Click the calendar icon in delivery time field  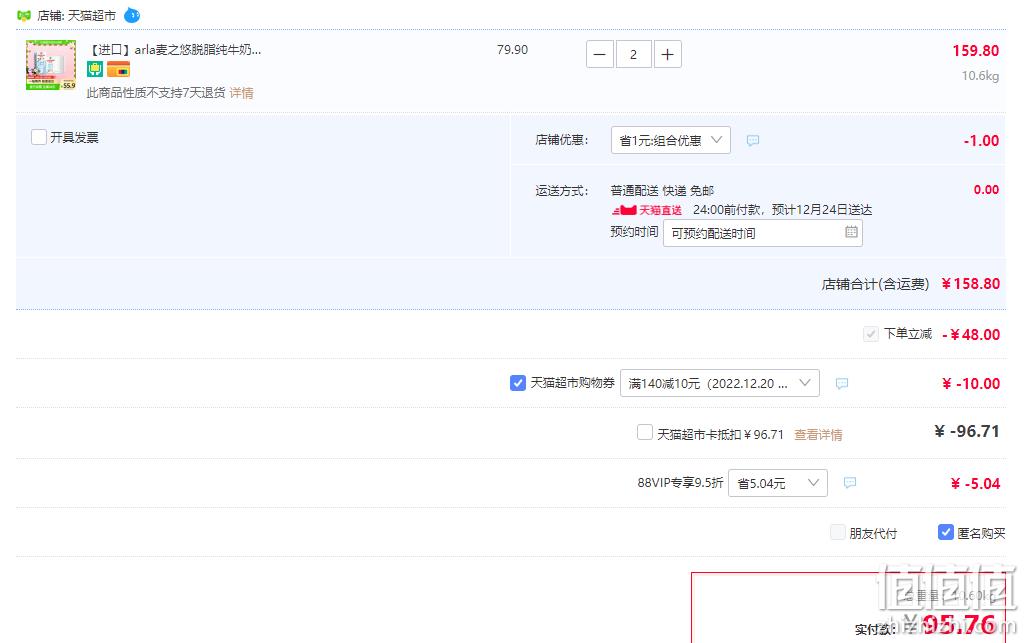[x=851, y=232]
